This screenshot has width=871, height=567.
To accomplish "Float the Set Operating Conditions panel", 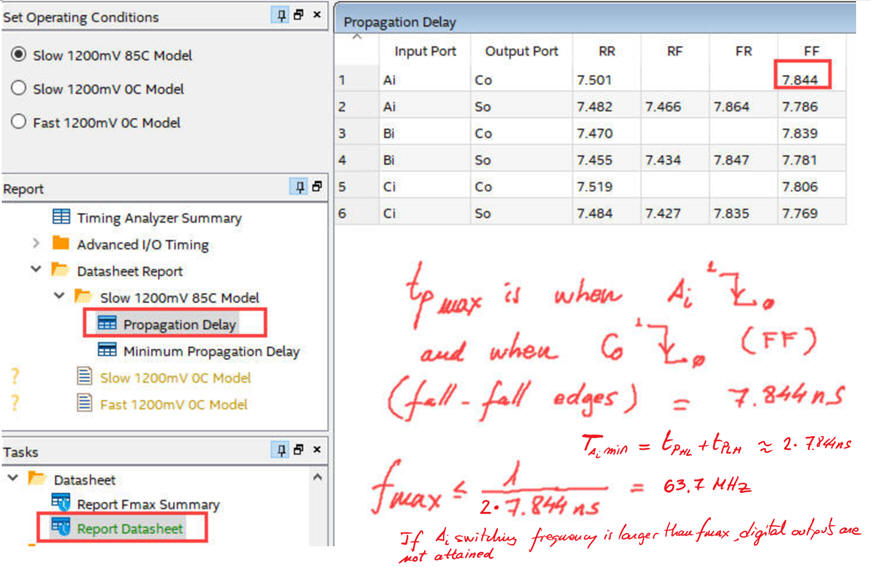I will [299, 16].
